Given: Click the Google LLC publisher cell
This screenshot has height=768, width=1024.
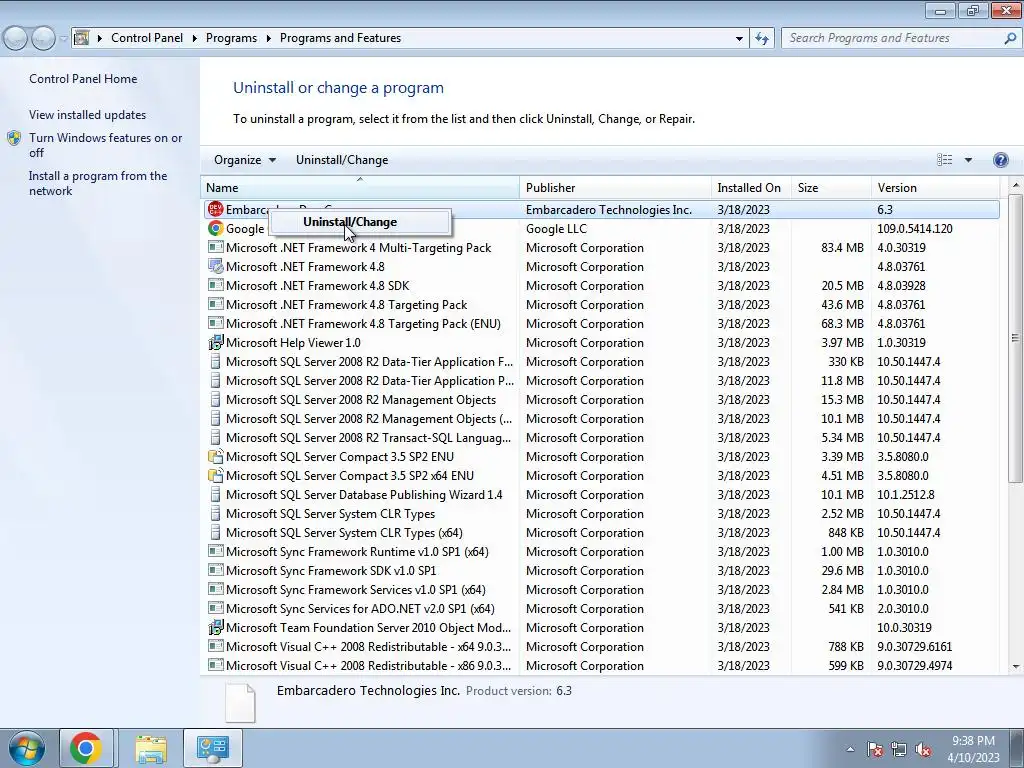Looking at the screenshot, I should click(x=556, y=229).
